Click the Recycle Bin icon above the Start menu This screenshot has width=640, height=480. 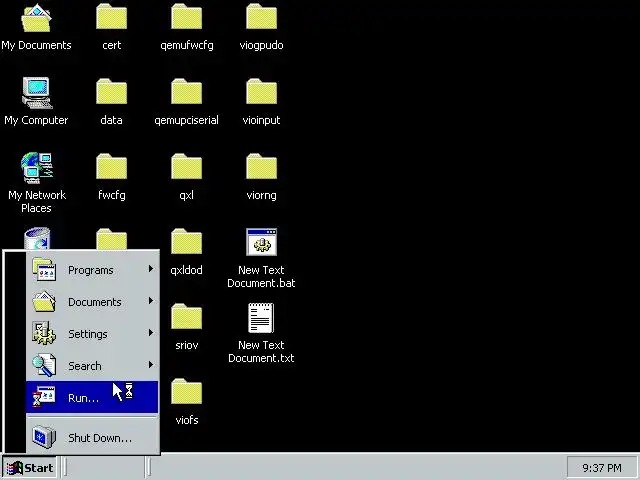click(x=37, y=238)
